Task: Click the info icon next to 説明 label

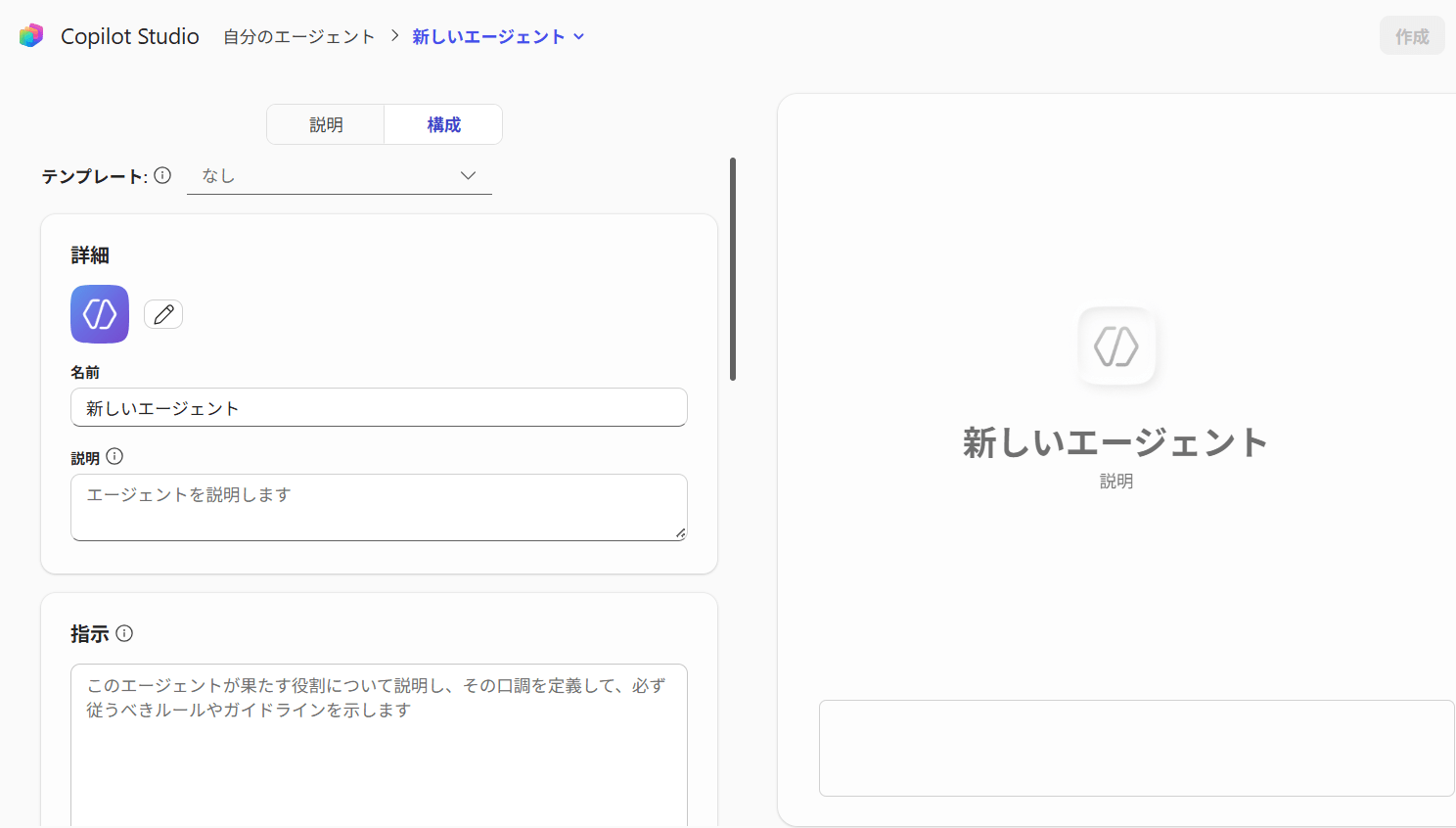Action: [114, 456]
